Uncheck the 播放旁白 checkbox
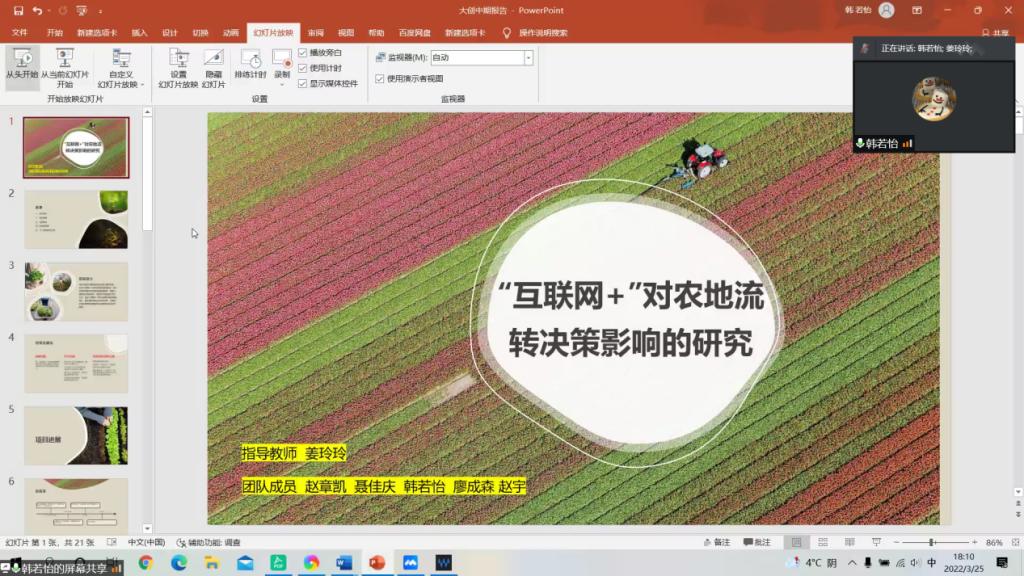 coord(303,52)
